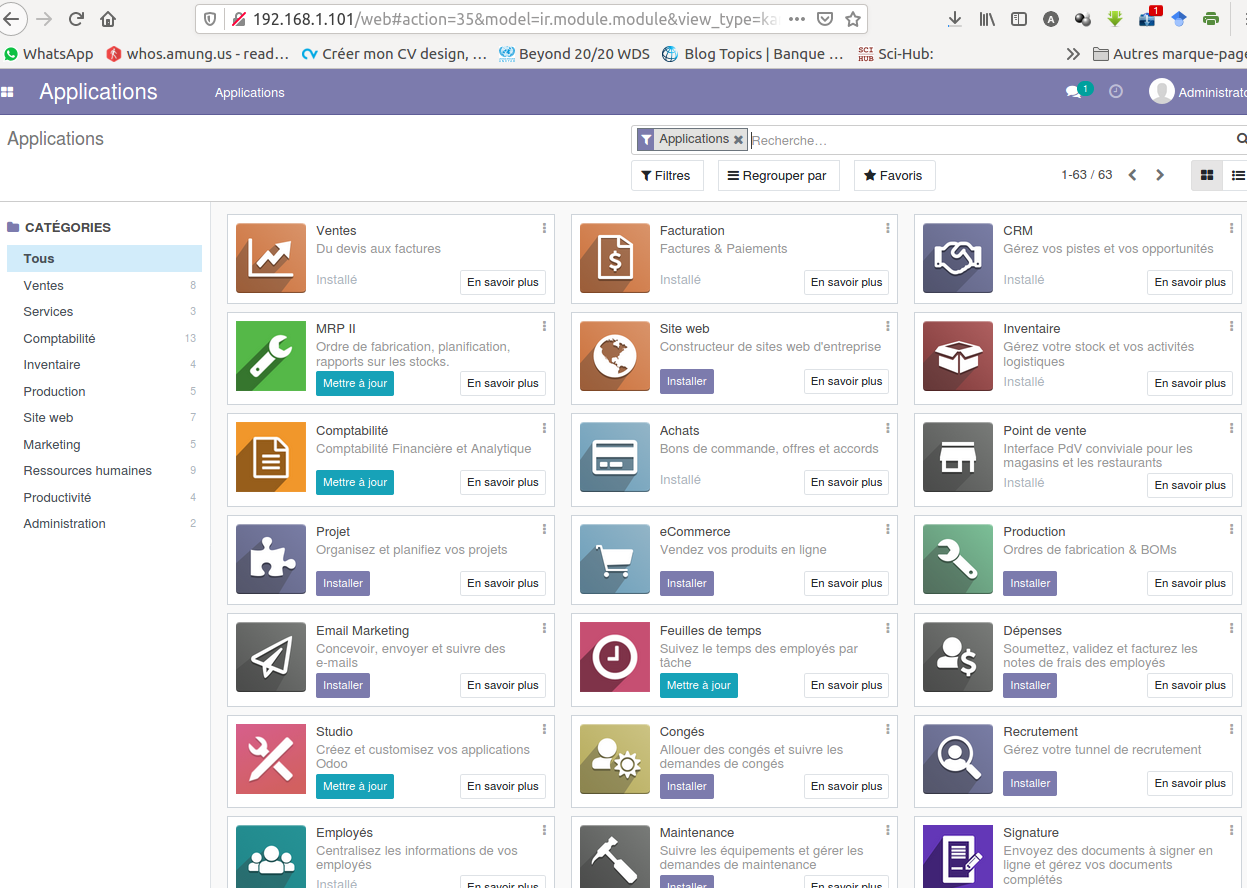Select the Marketing category
1247x888 pixels.
point(104,444)
